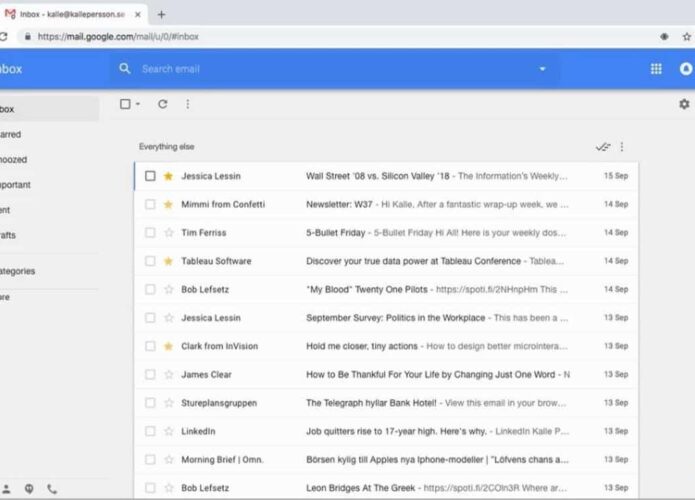Click the browser extension eye icon
Screen dimensions: 695x500
664,37
